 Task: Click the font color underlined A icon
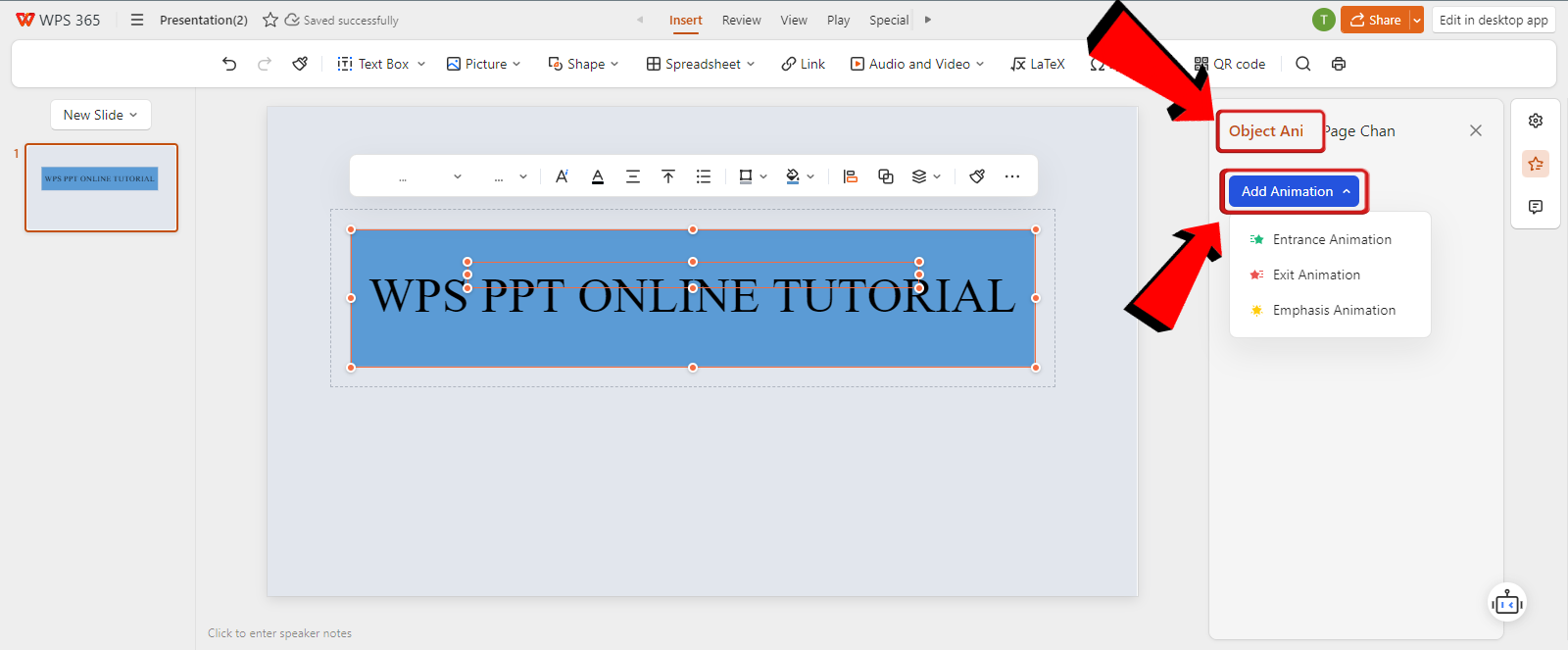pyautogui.click(x=598, y=176)
